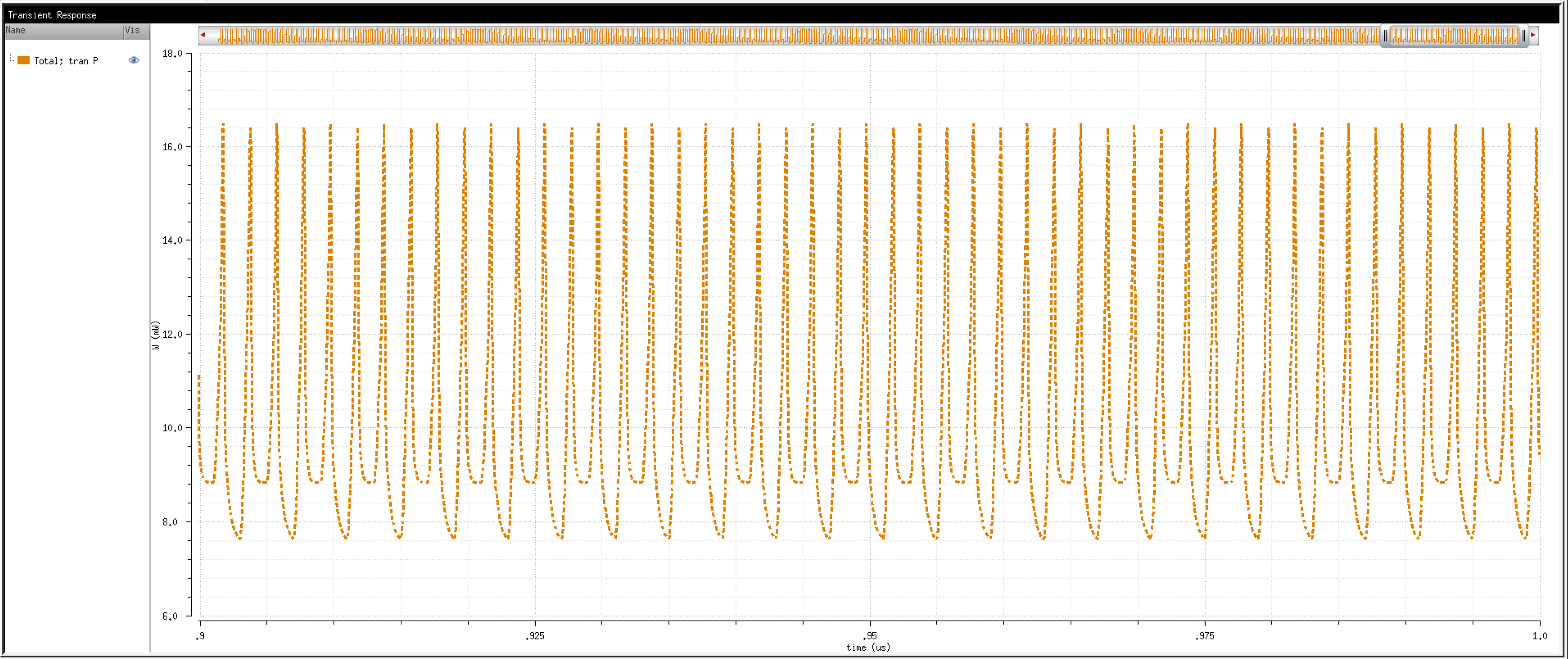The image size is (1568, 659).
Task: Select the time (us) x-axis label
Action: 868,647
